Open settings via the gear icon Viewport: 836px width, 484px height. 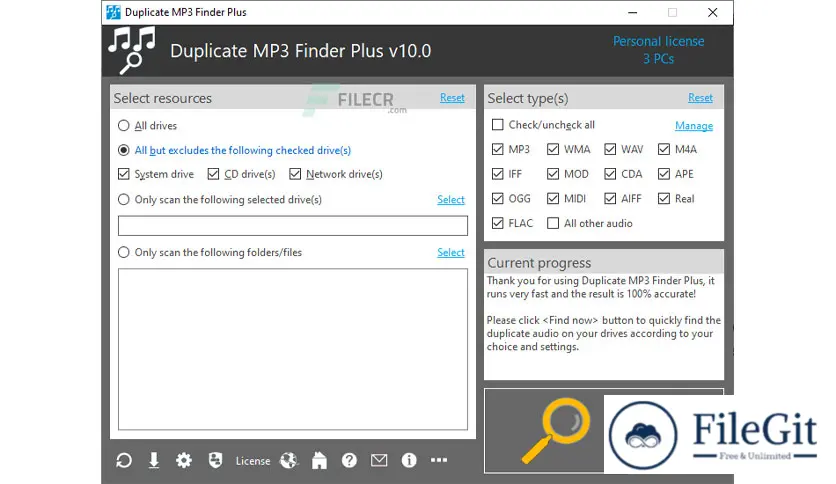pyautogui.click(x=184, y=460)
